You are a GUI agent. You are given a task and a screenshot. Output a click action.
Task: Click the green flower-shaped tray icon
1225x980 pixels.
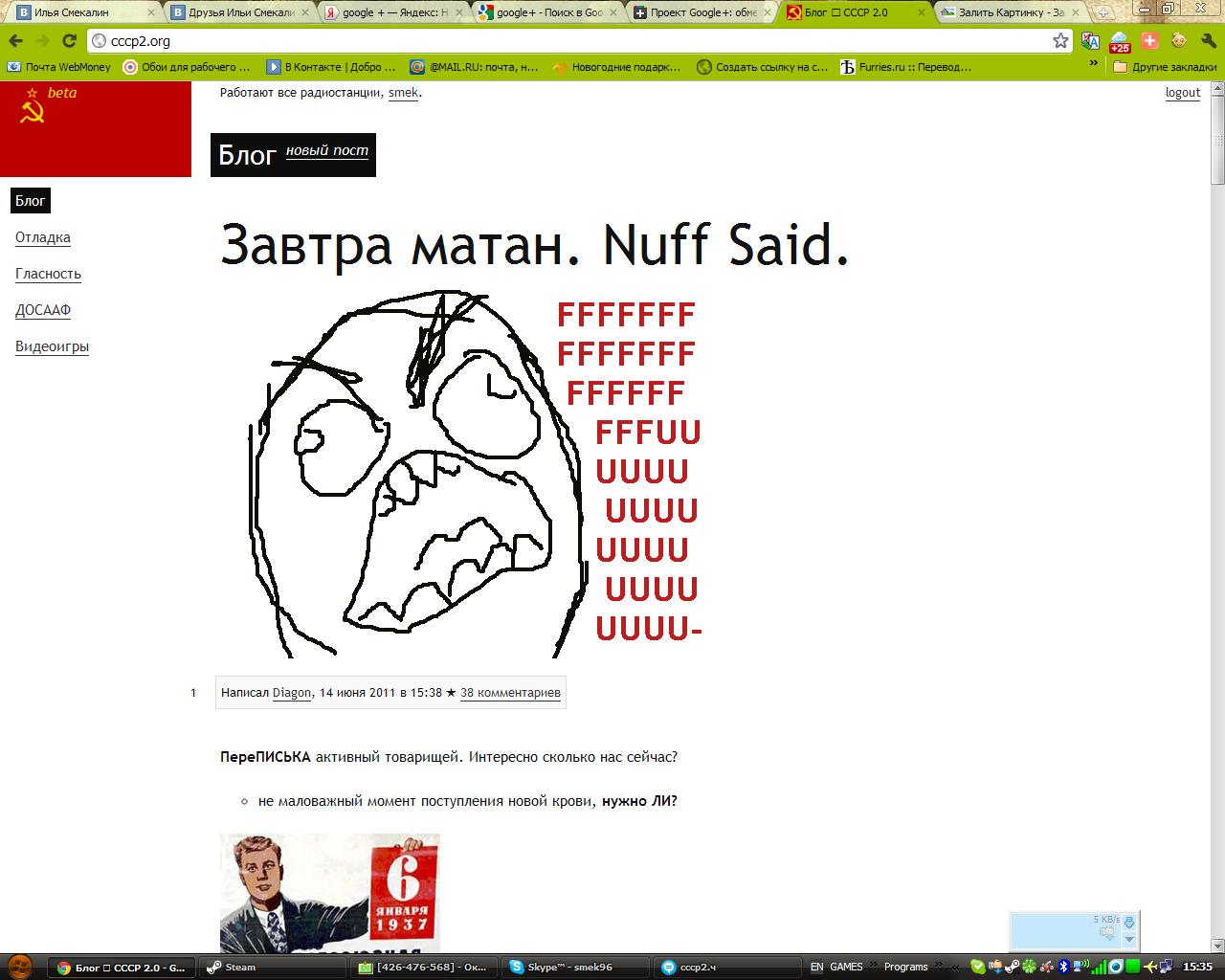(x=1028, y=967)
